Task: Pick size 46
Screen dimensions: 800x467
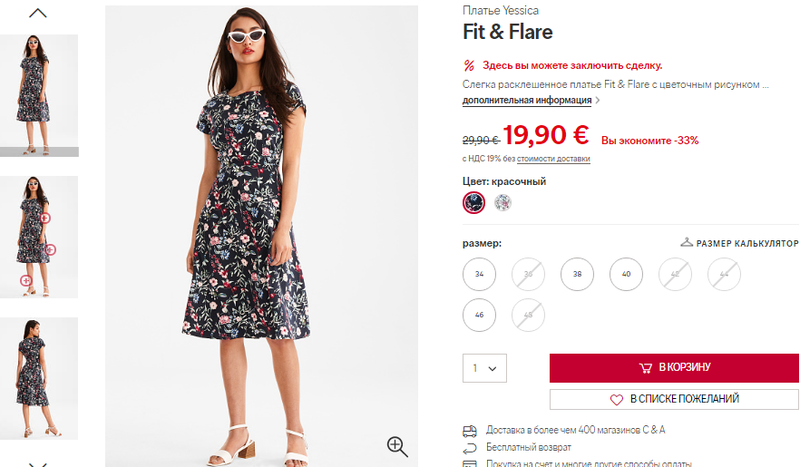Action: point(479,315)
